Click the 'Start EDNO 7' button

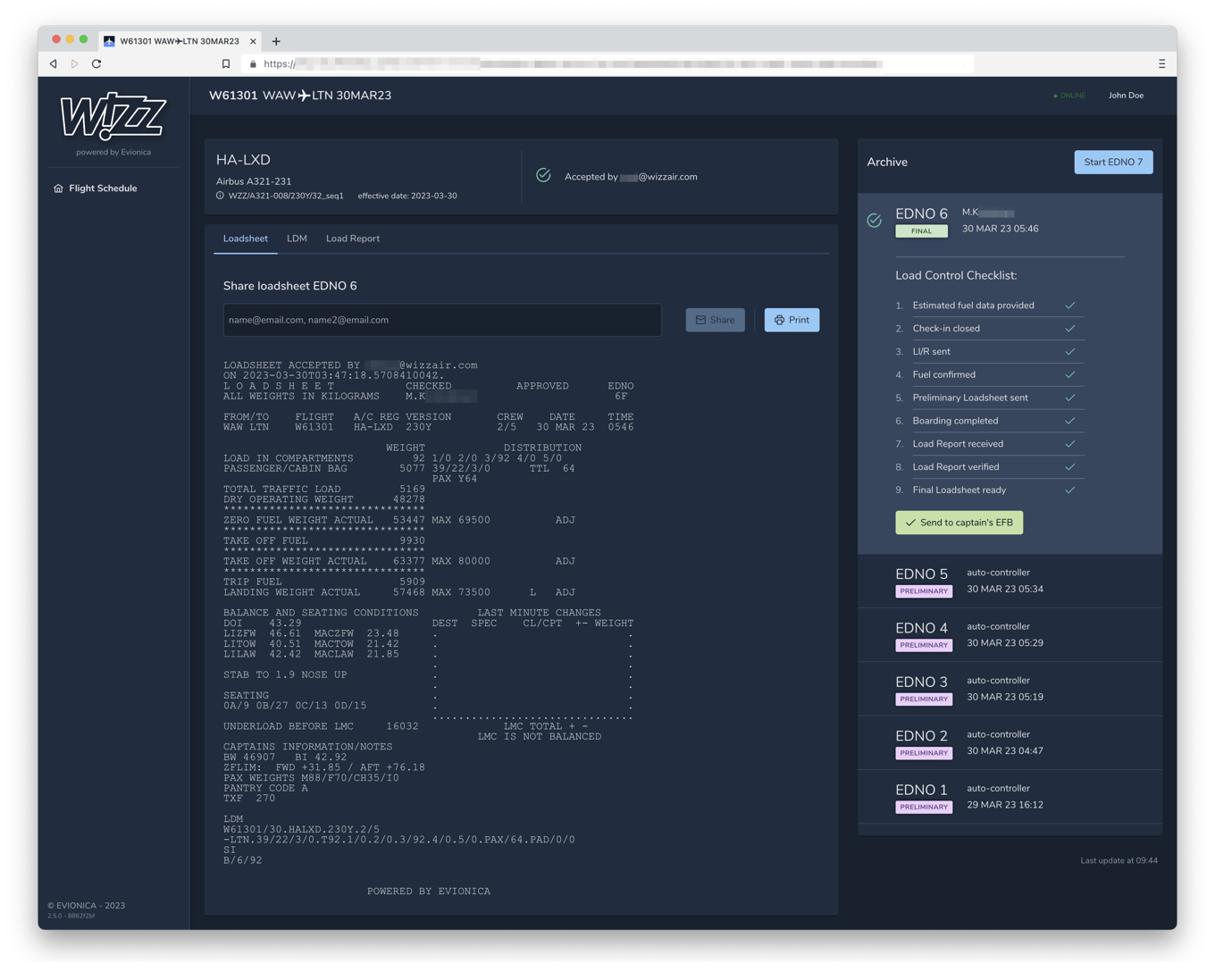1113,162
